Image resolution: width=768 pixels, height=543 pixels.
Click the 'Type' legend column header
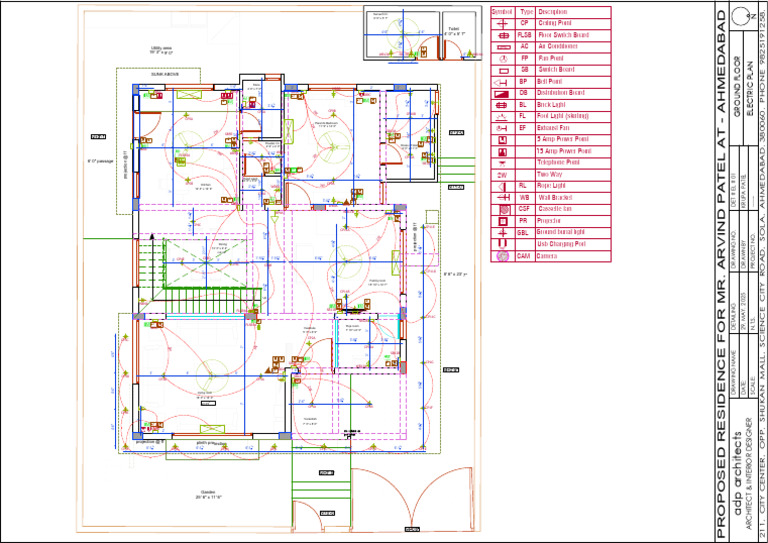point(527,12)
